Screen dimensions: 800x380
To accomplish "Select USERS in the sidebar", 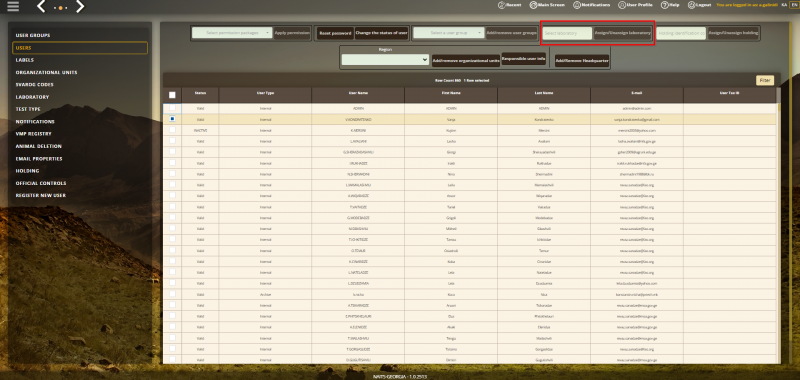I will (x=80, y=48).
